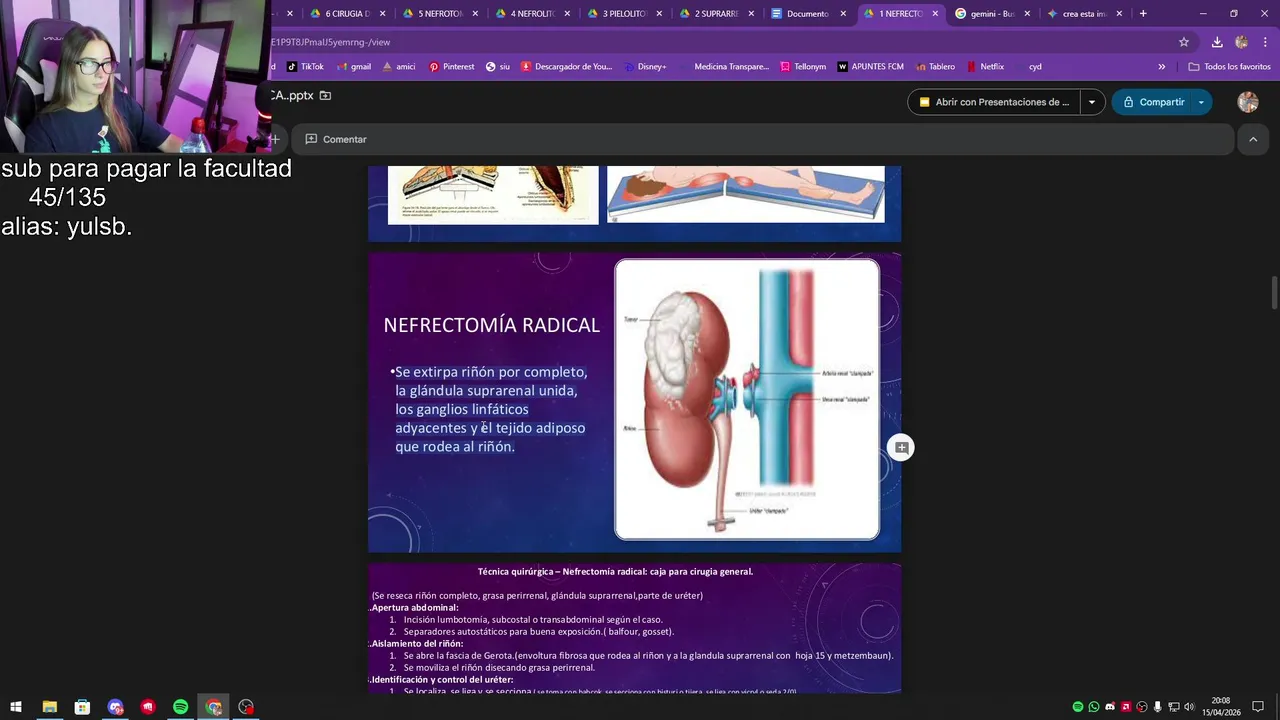Open File Explorer from the taskbar
The width and height of the screenshot is (1280, 720).
pos(49,707)
